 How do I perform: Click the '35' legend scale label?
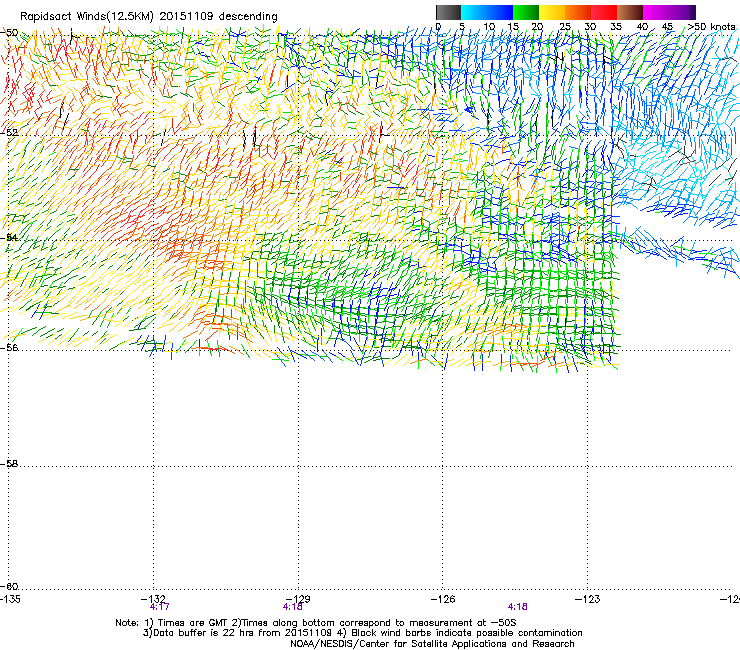pyautogui.click(x=616, y=26)
